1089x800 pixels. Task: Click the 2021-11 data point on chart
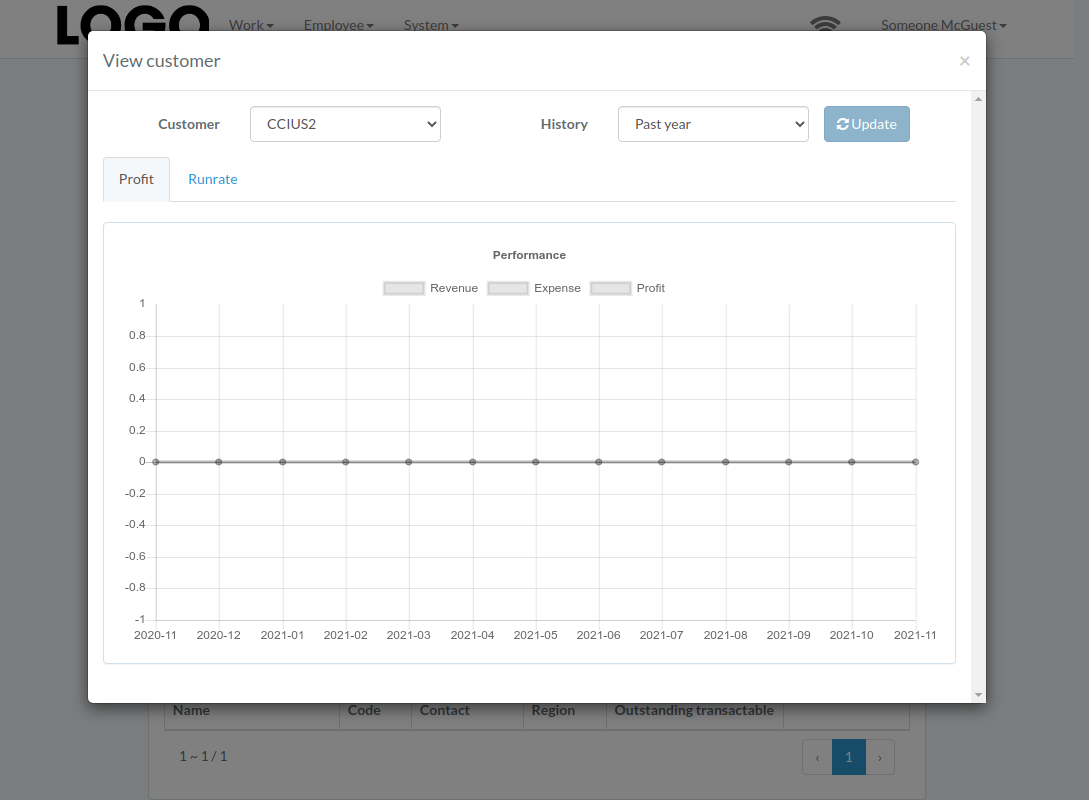point(915,462)
